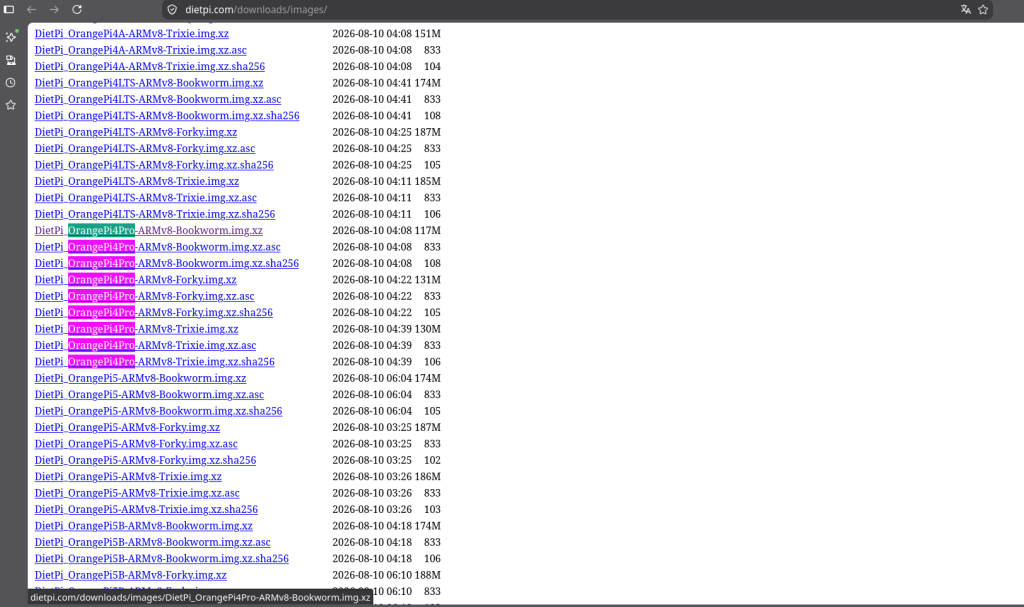1024x607 pixels.
Task: Open DietPi_OrangePi4Pro-ARMv8-Trixie.img.xz.sha256 link
Action: click(155, 361)
